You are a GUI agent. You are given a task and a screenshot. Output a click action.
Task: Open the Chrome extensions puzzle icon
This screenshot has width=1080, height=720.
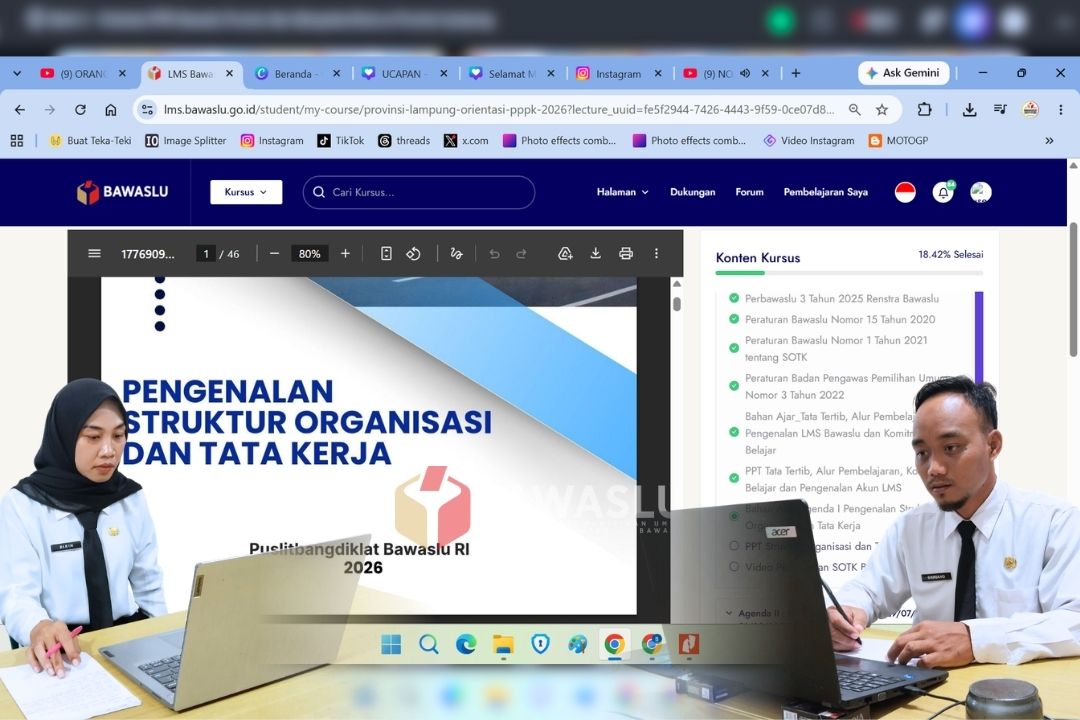[x=924, y=110]
